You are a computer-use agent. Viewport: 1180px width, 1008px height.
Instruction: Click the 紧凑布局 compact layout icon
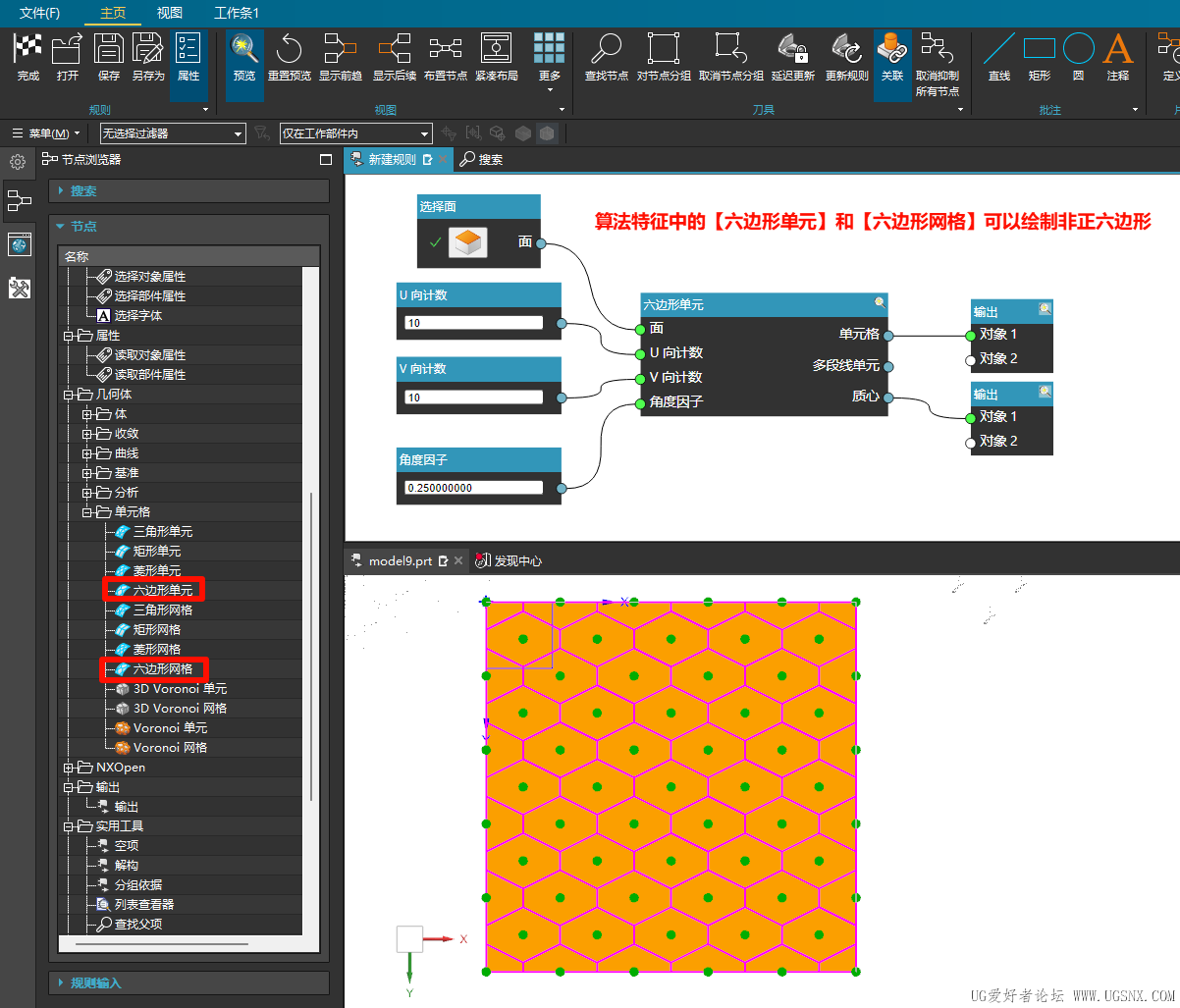pyautogui.click(x=496, y=56)
